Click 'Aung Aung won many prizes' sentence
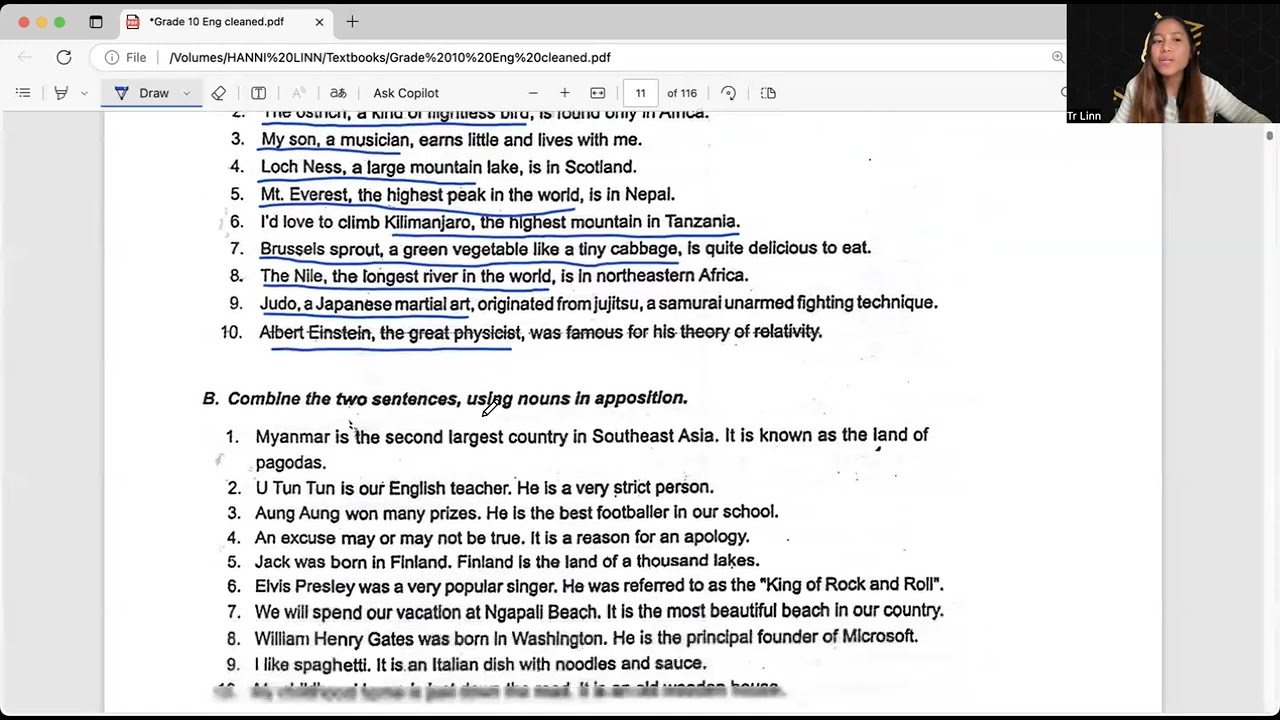The width and height of the screenshot is (1280, 720). click(516, 513)
